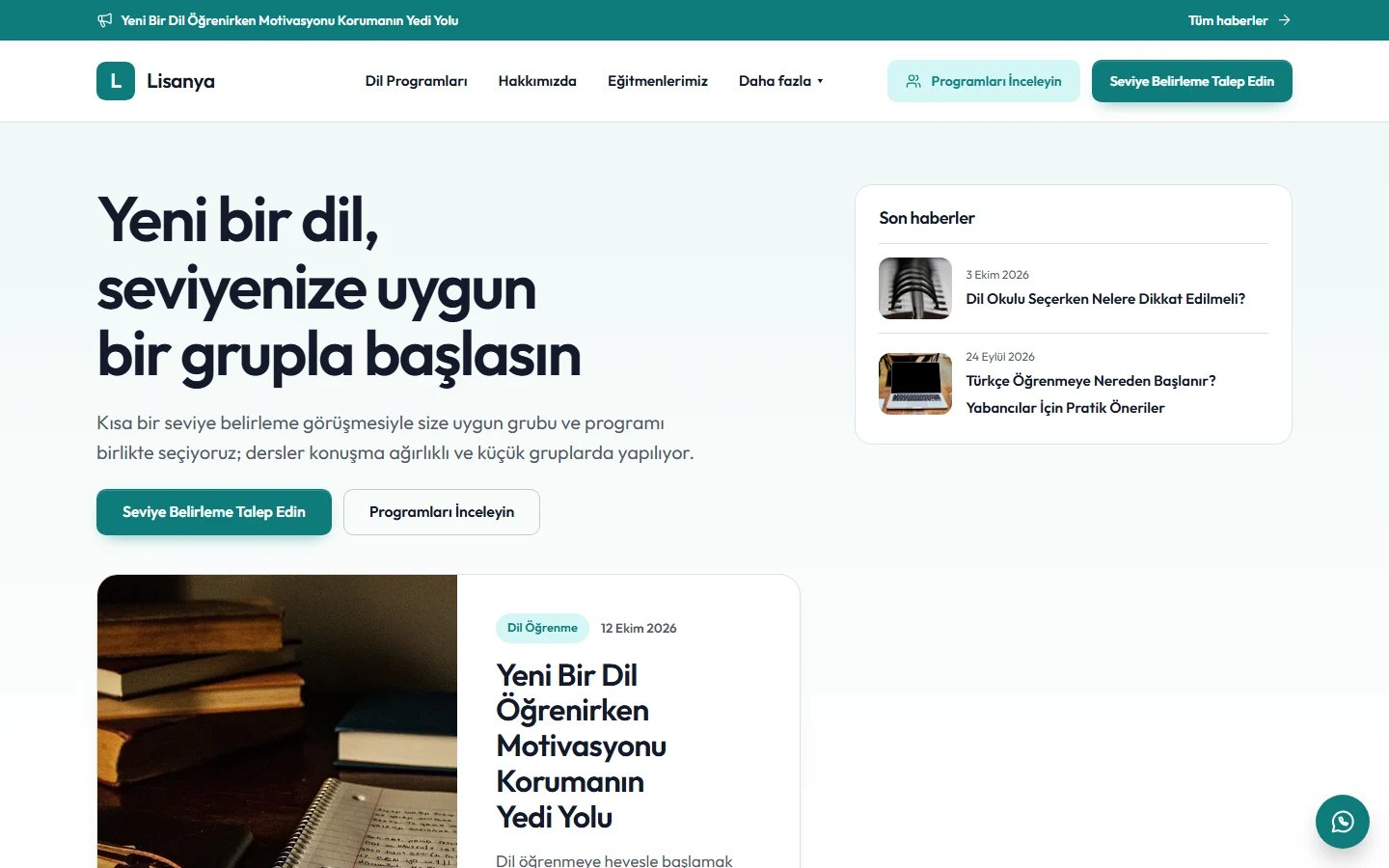Read article Dil Okulu Seçerken Nelere Dikkat Edilmeli?

point(1105,299)
